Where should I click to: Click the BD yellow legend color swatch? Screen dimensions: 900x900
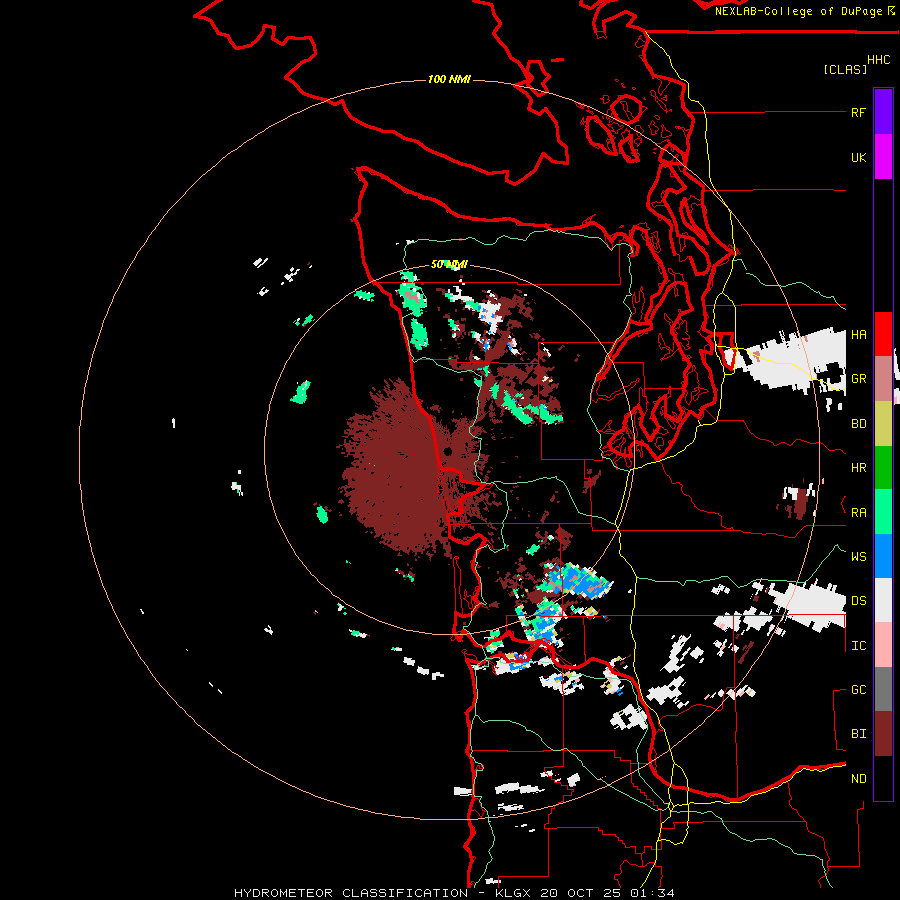(x=883, y=423)
